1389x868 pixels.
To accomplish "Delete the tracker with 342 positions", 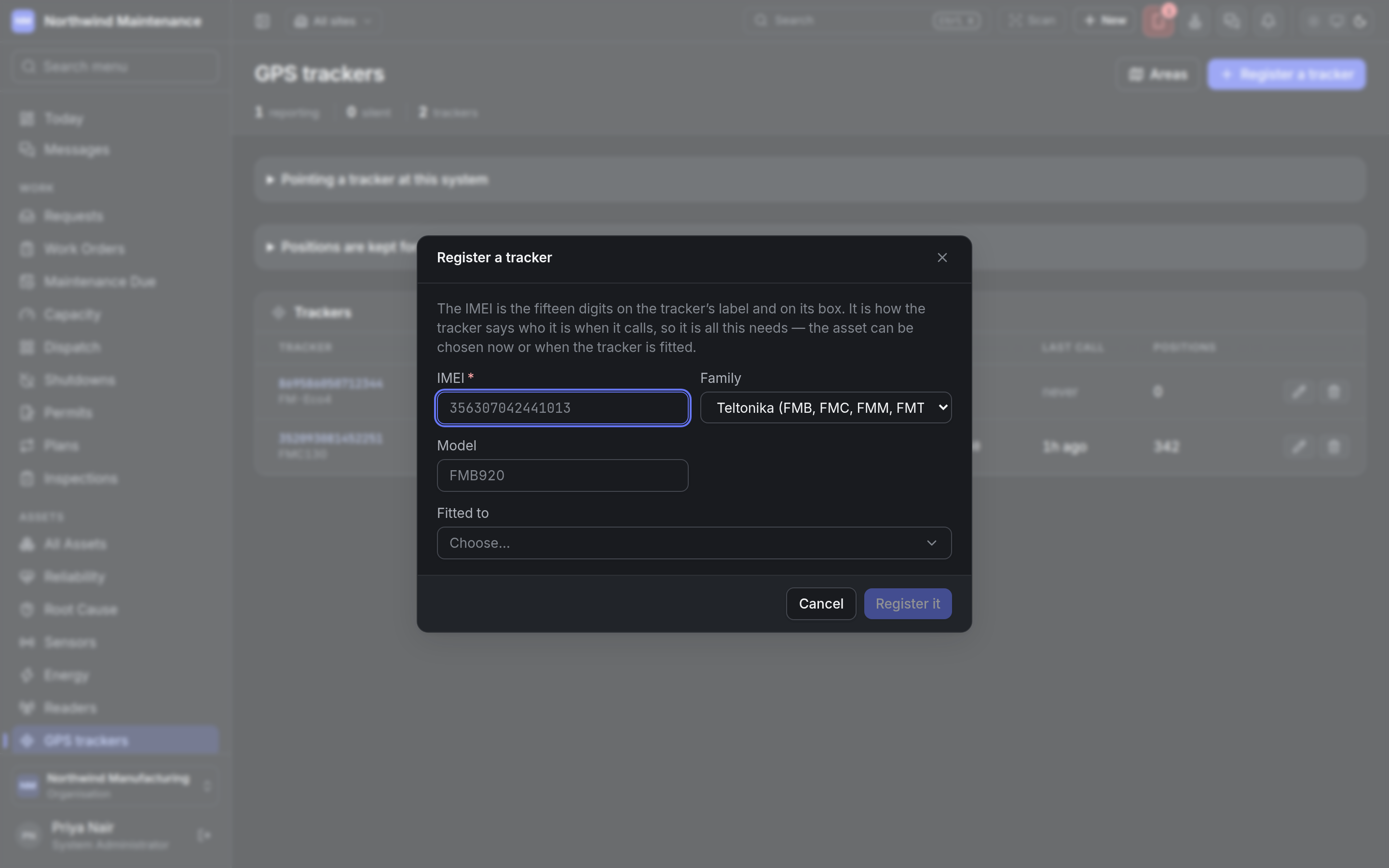I will pos(1334,446).
